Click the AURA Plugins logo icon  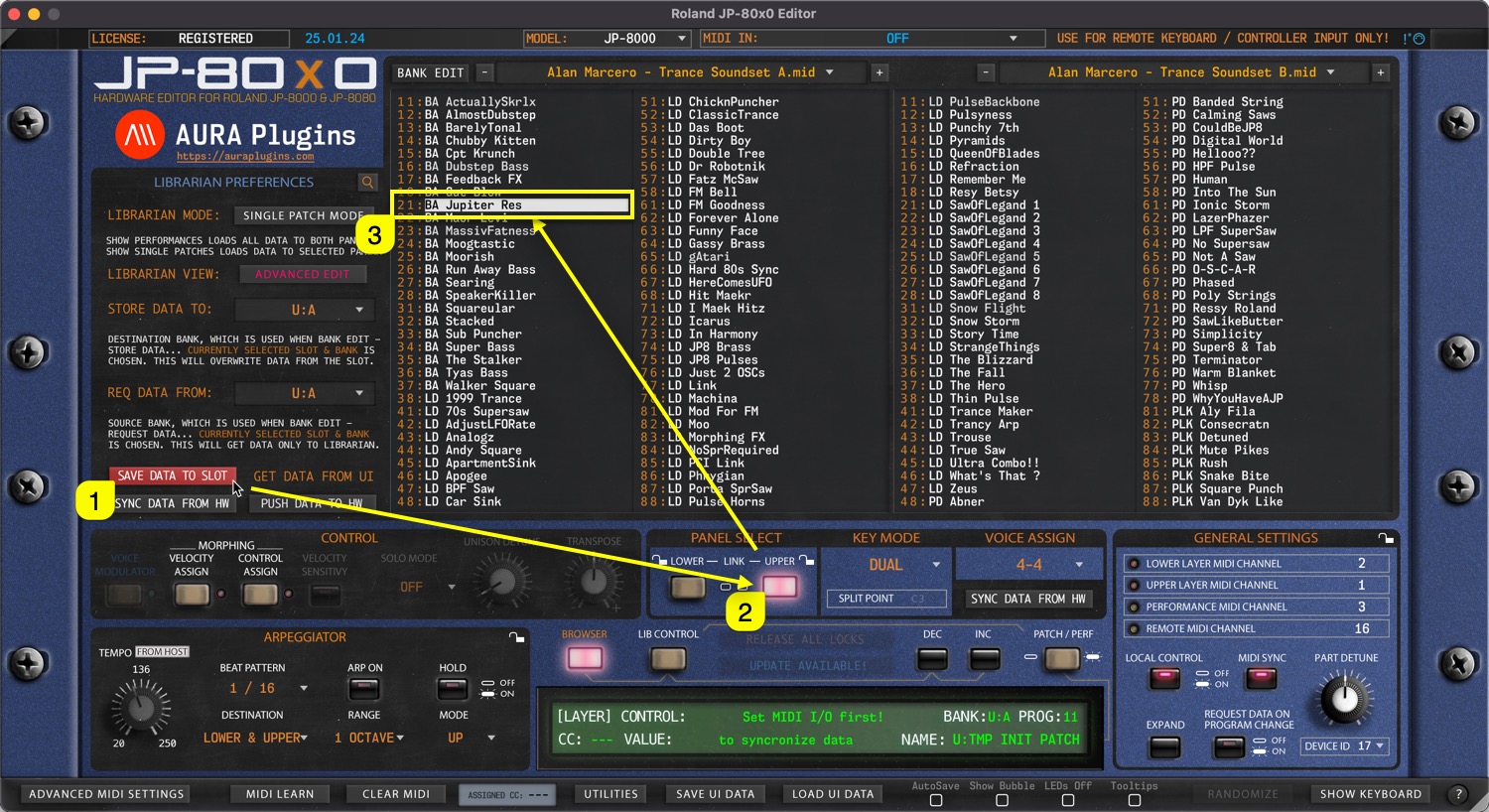pos(140,136)
